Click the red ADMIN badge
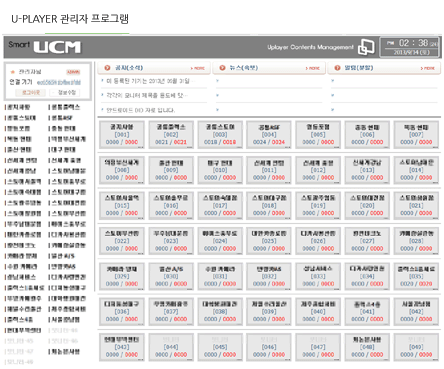The image size is (444, 369). click(x=73, y=72)
